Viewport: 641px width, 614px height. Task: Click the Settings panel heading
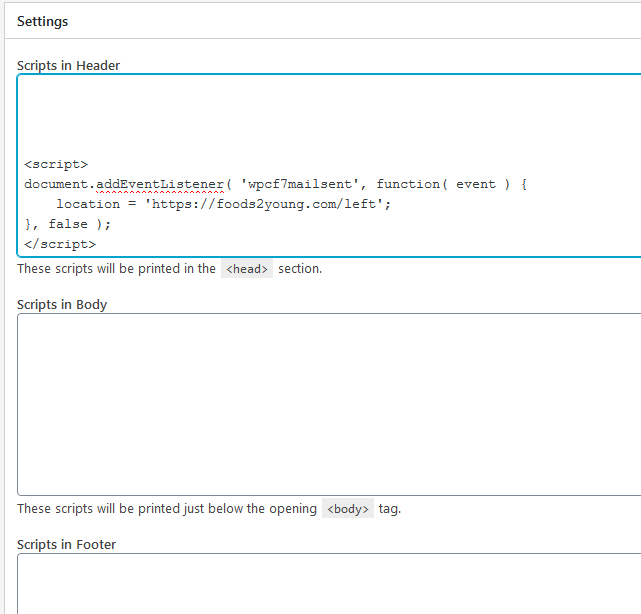[43, 21]
